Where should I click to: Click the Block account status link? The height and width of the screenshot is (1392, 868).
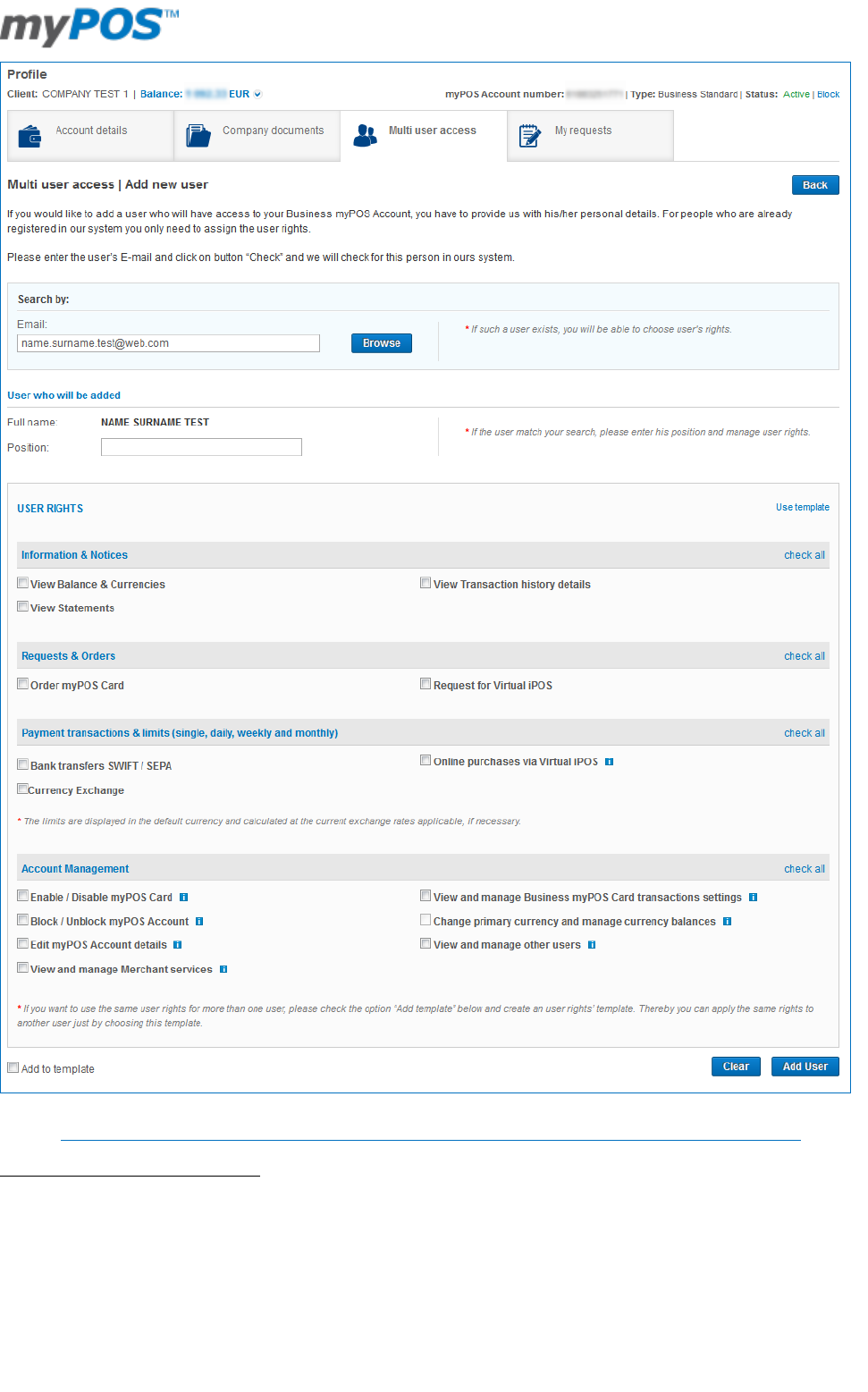(828, 95)
